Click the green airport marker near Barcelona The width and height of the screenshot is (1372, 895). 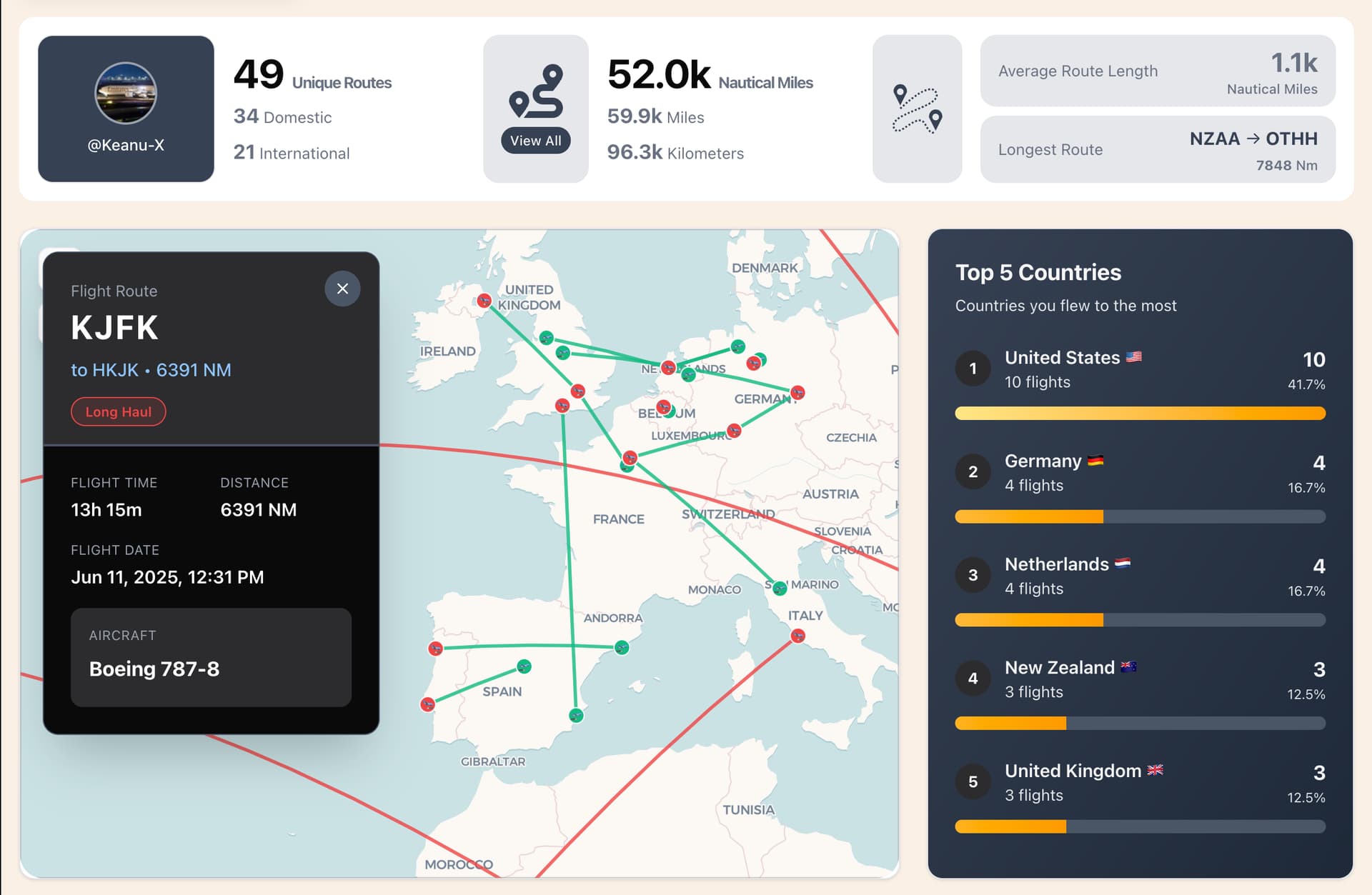(x=622, y=648)
